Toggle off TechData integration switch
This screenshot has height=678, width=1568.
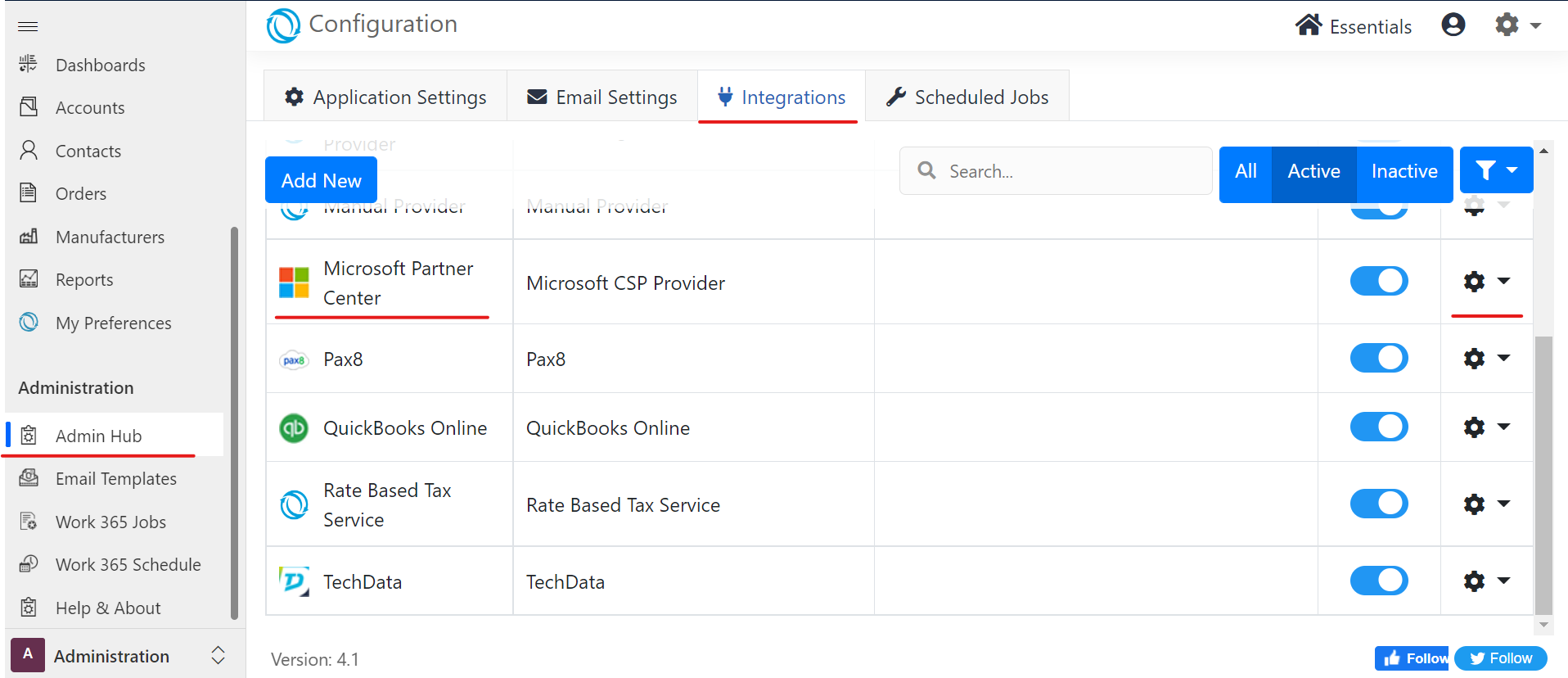pos(1379,581)
